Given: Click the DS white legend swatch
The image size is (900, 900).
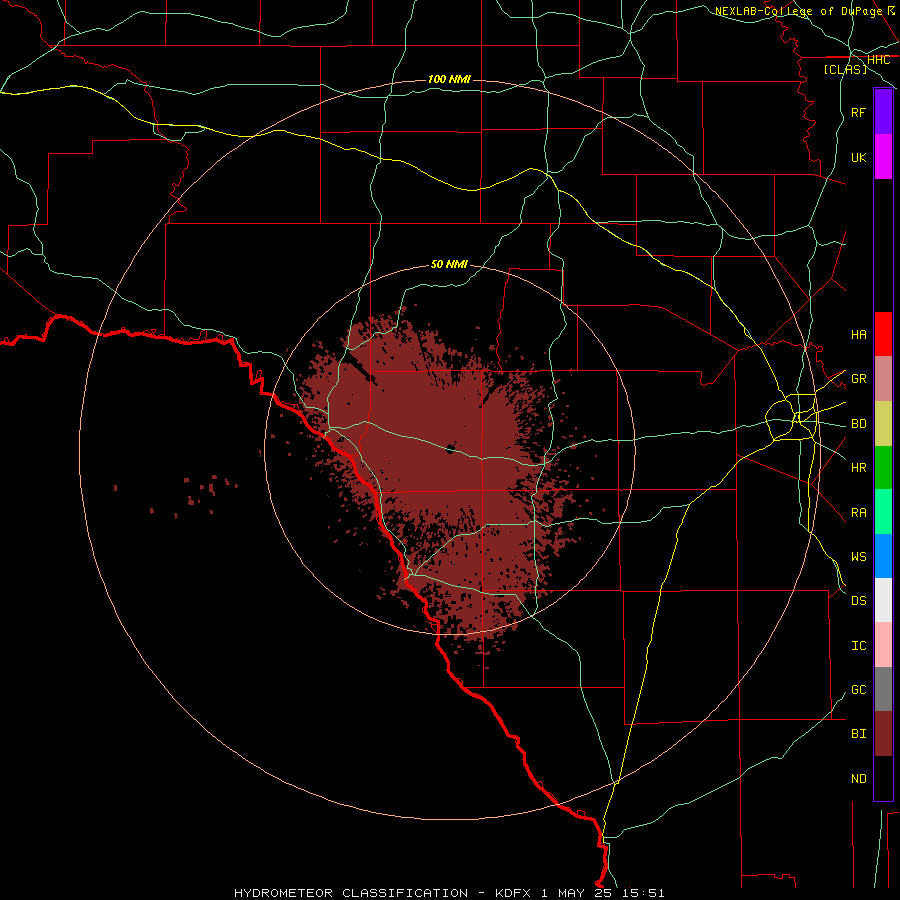Looking at the screenshot, I should click(883, 600).
